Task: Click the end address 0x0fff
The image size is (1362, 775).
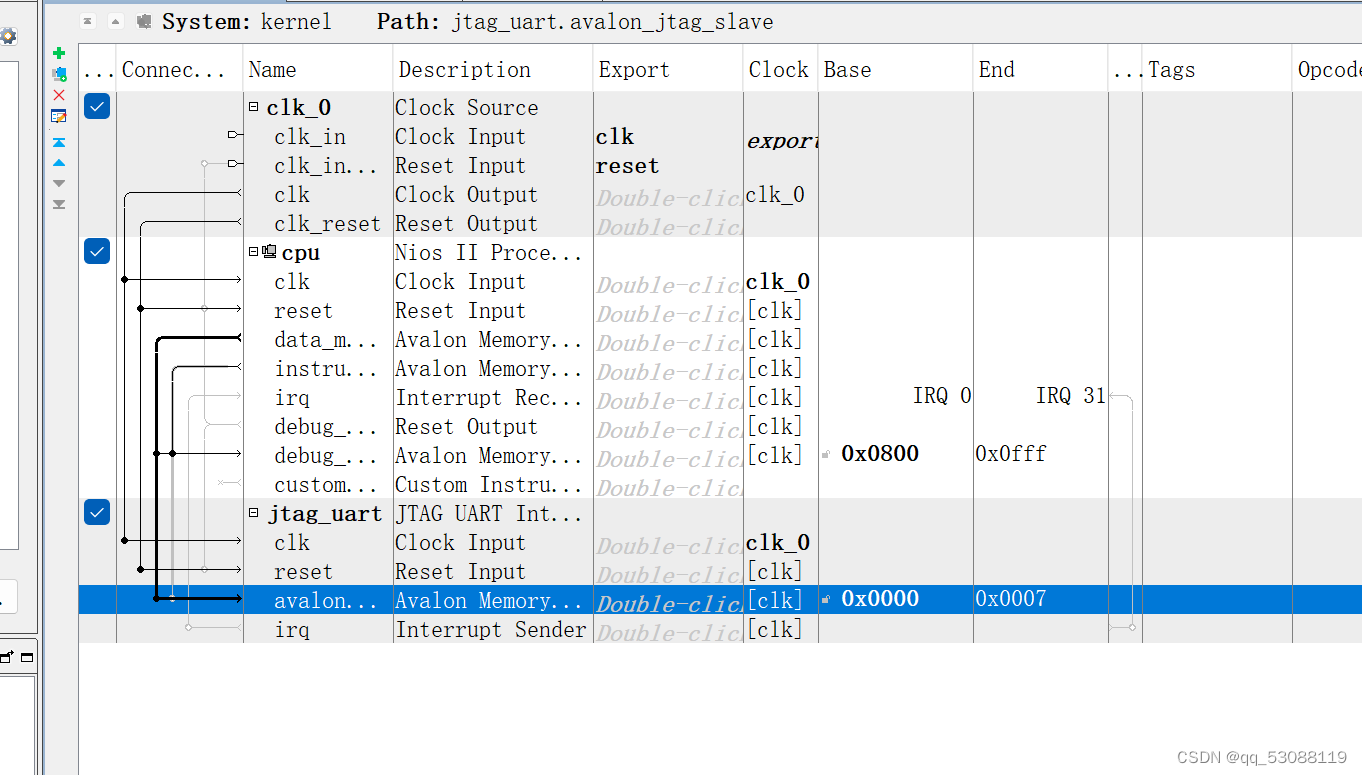Action: click(1011, 454)
